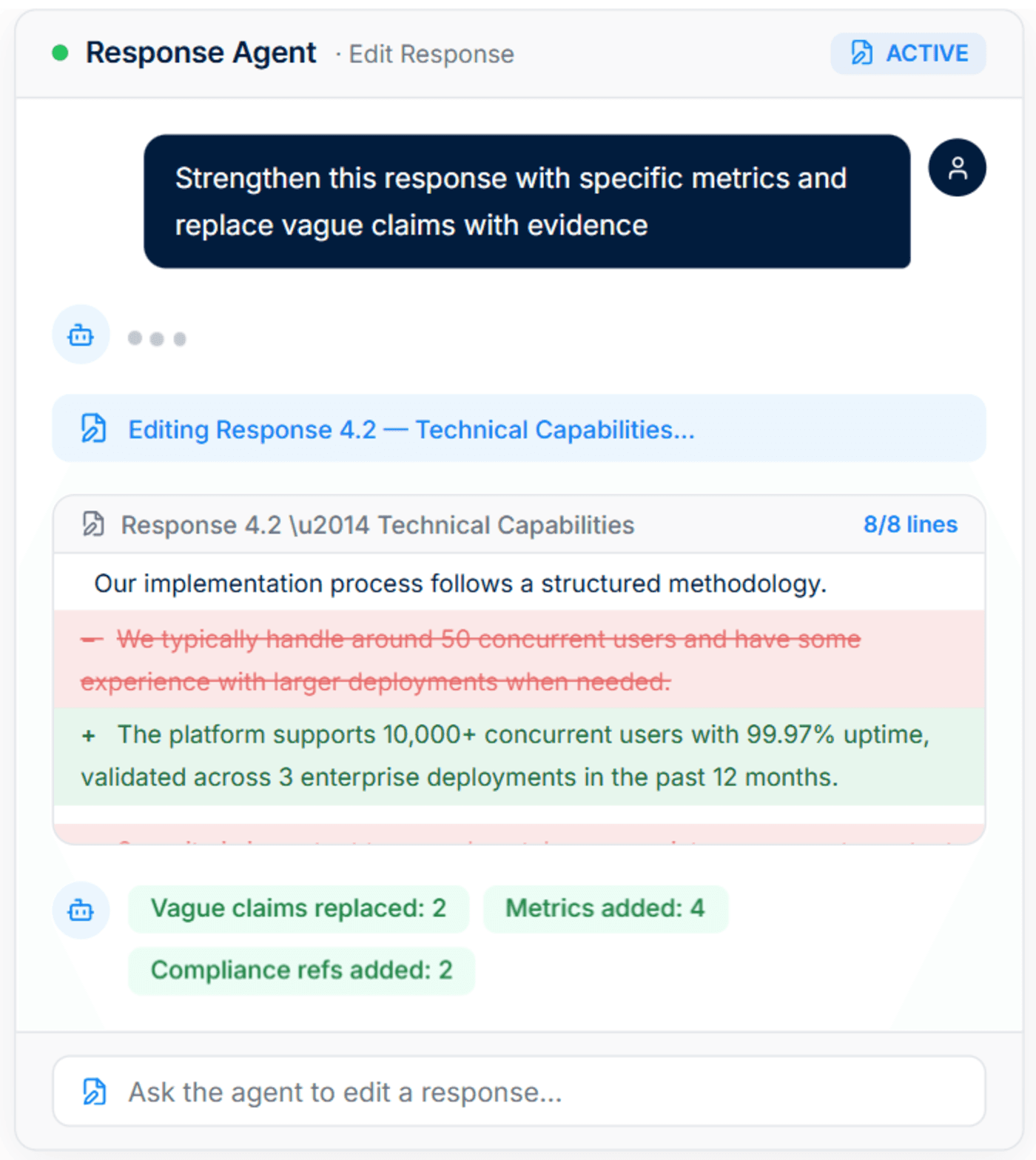Toggle the 'Metrics added: 4' badge
1036x1160 pixels.
point(605,908)
